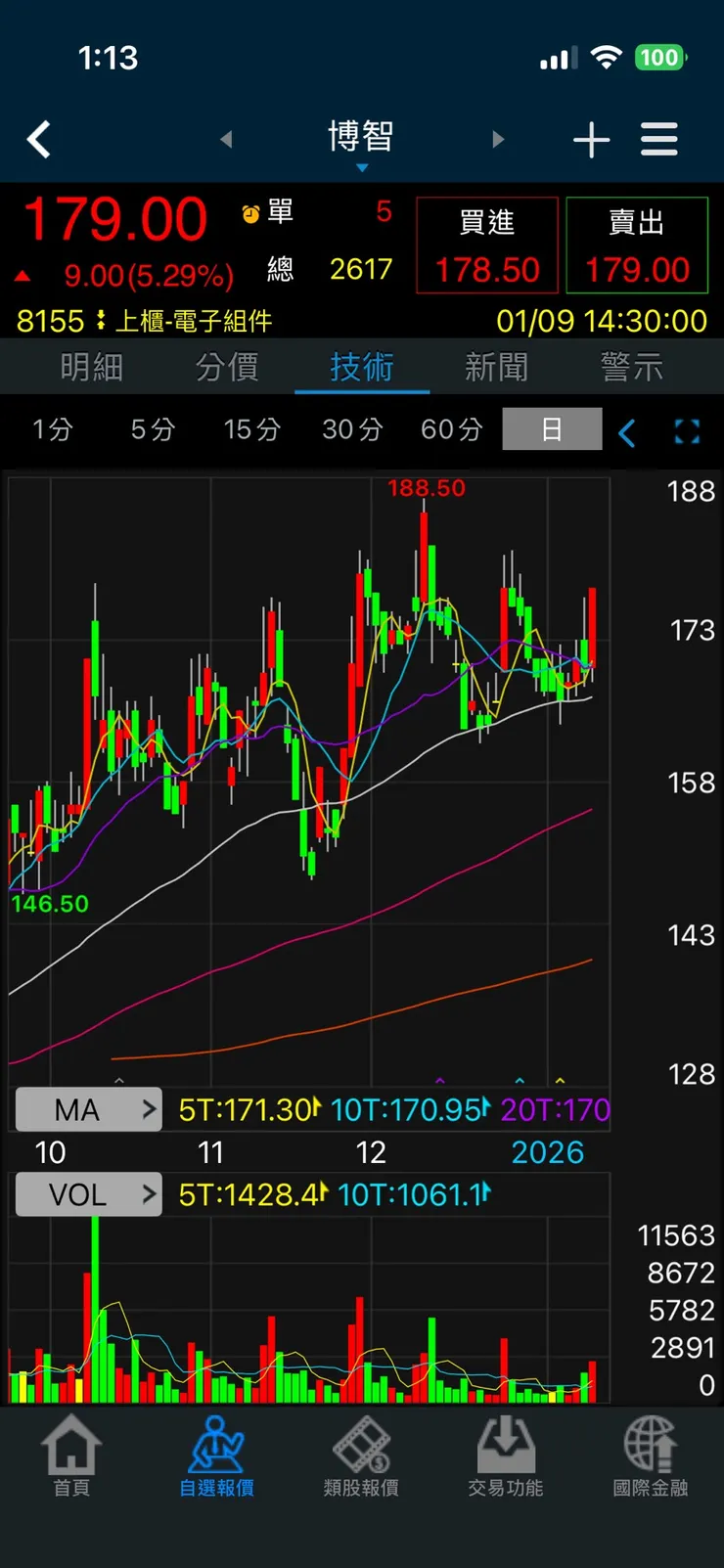724x1568 pixels.
Task: Go to previous stock with left triangle
Action: coord(226,139)
